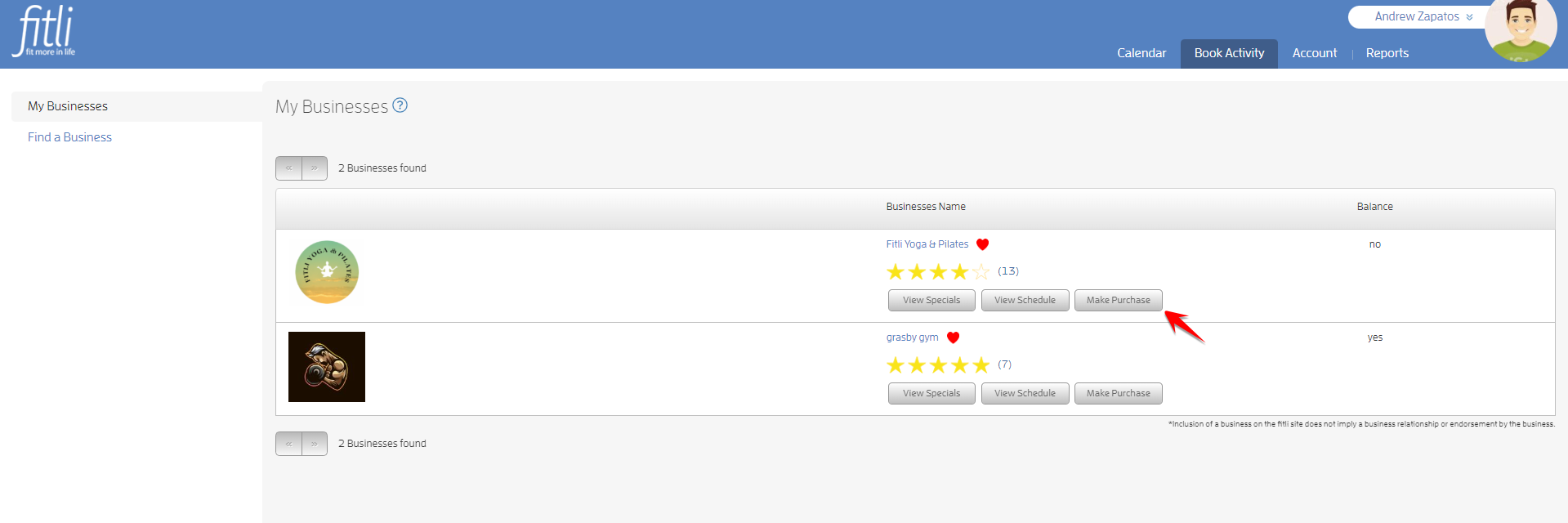1568x523 pixels.
Task: Go to next page in bottom pager
Action: click(x=315, y=444)
